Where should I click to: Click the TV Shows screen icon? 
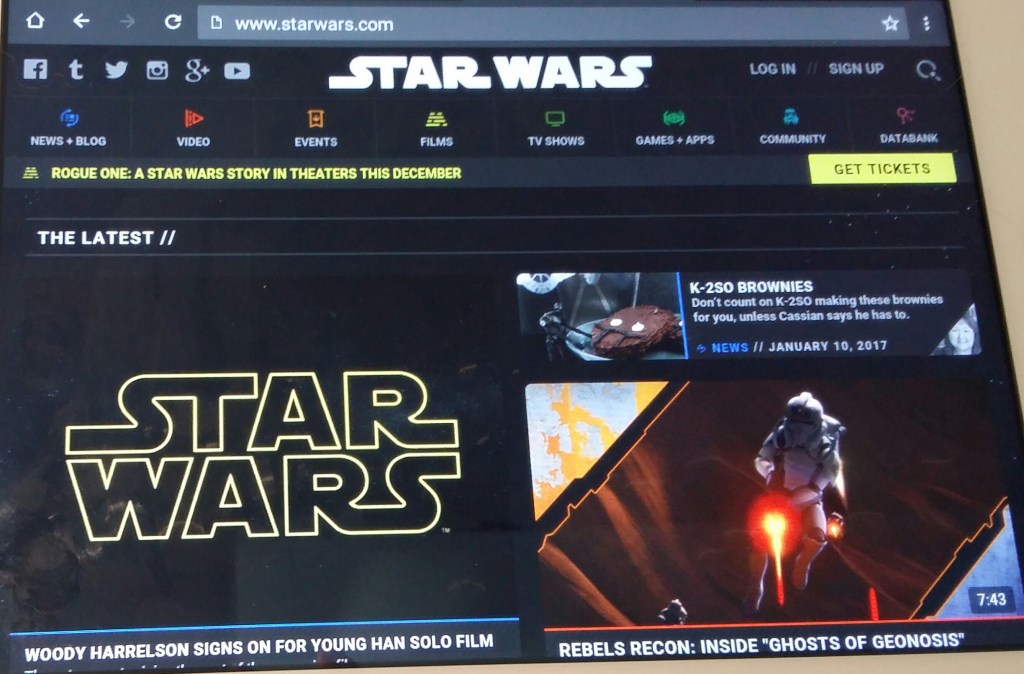click(555, 119)
